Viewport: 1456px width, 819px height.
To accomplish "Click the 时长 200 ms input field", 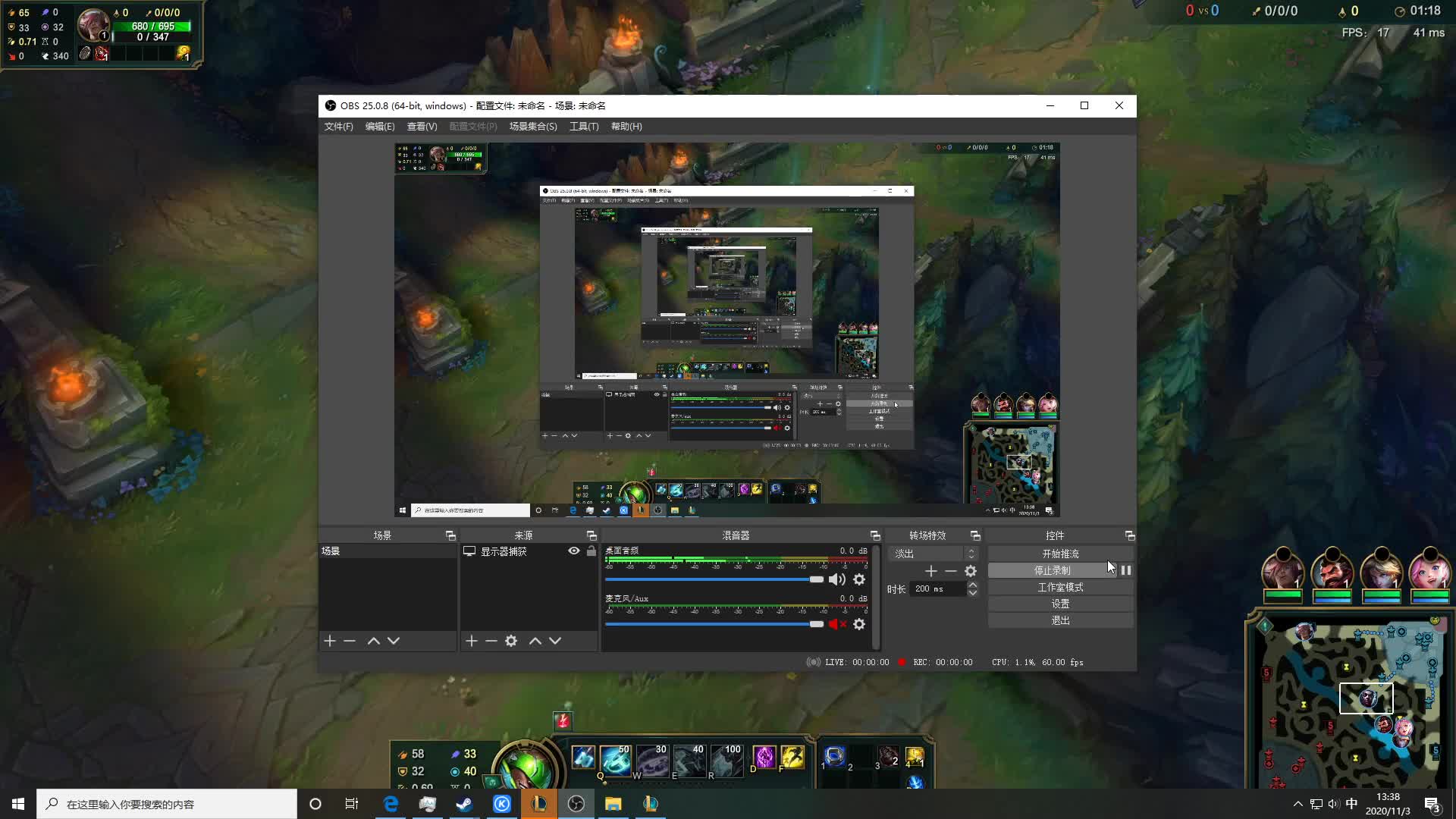I will click(x=937, y=588).
